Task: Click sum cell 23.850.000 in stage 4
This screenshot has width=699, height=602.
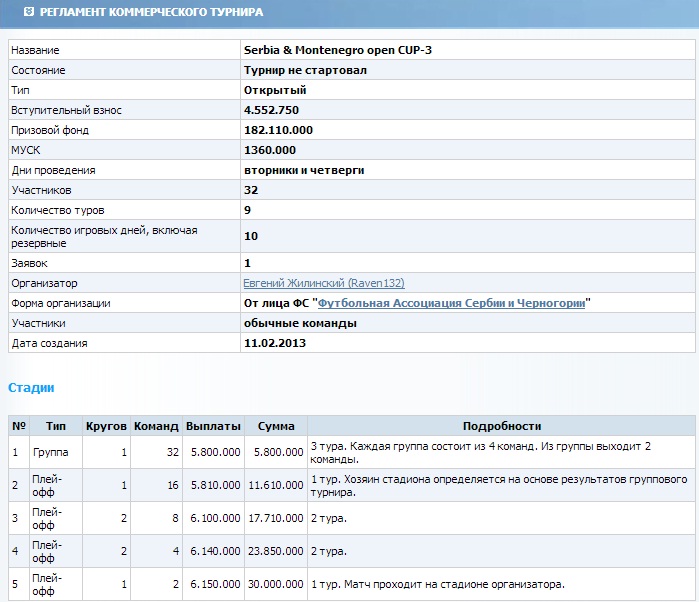Action: [276, 551]
